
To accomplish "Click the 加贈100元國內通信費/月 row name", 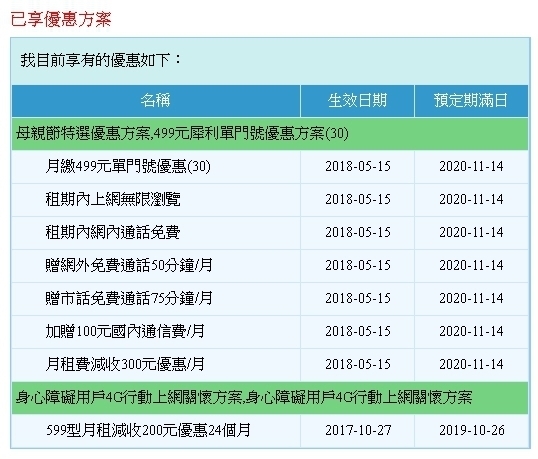I will coord(125,331).
